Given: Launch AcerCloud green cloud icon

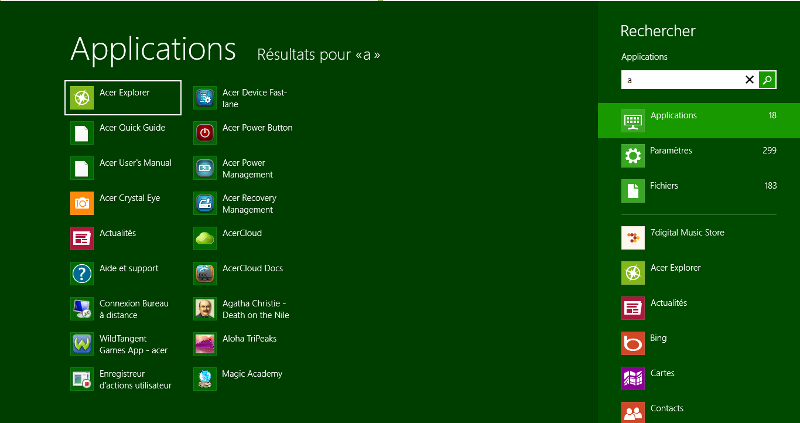Looking at the screenshot, I should point(205,238).
